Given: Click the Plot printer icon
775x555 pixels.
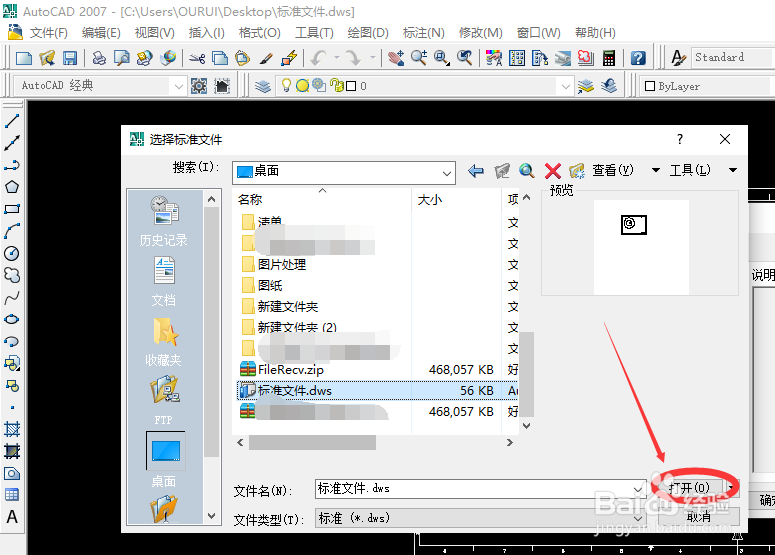Looking at the screenshot, I should click(x=99, y=58).
